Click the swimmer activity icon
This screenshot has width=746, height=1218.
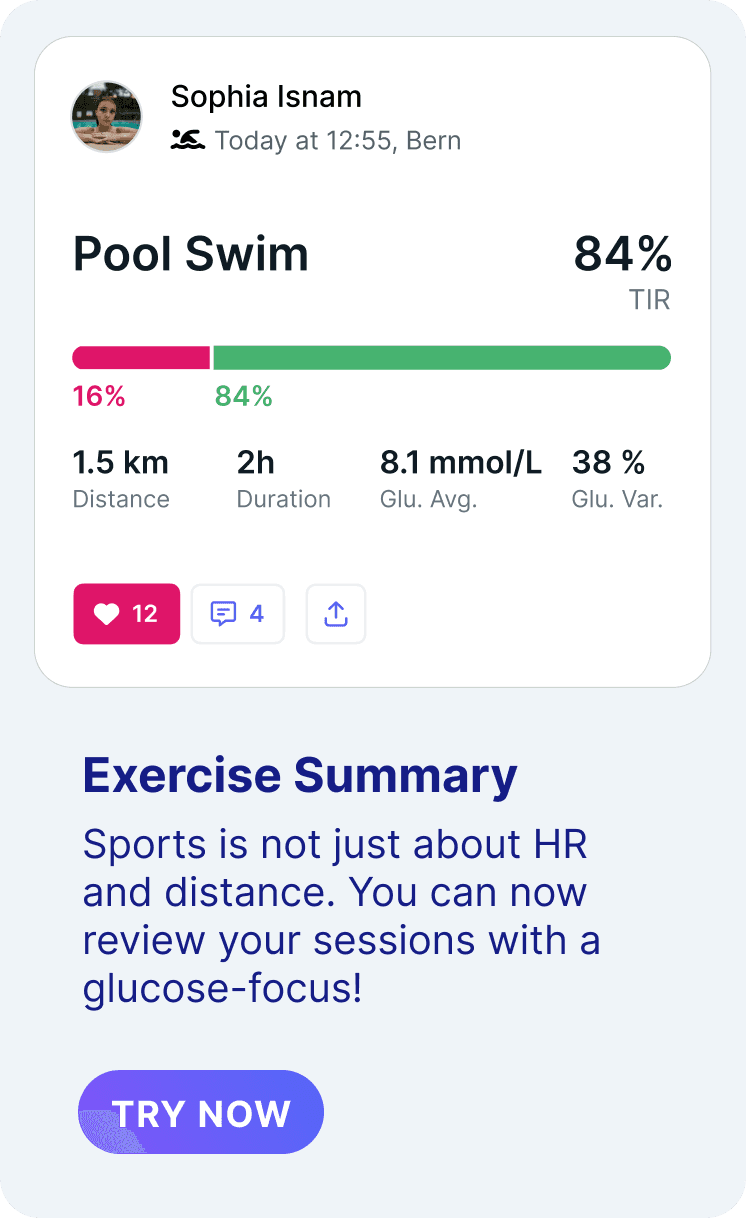[x=187, y=139]
